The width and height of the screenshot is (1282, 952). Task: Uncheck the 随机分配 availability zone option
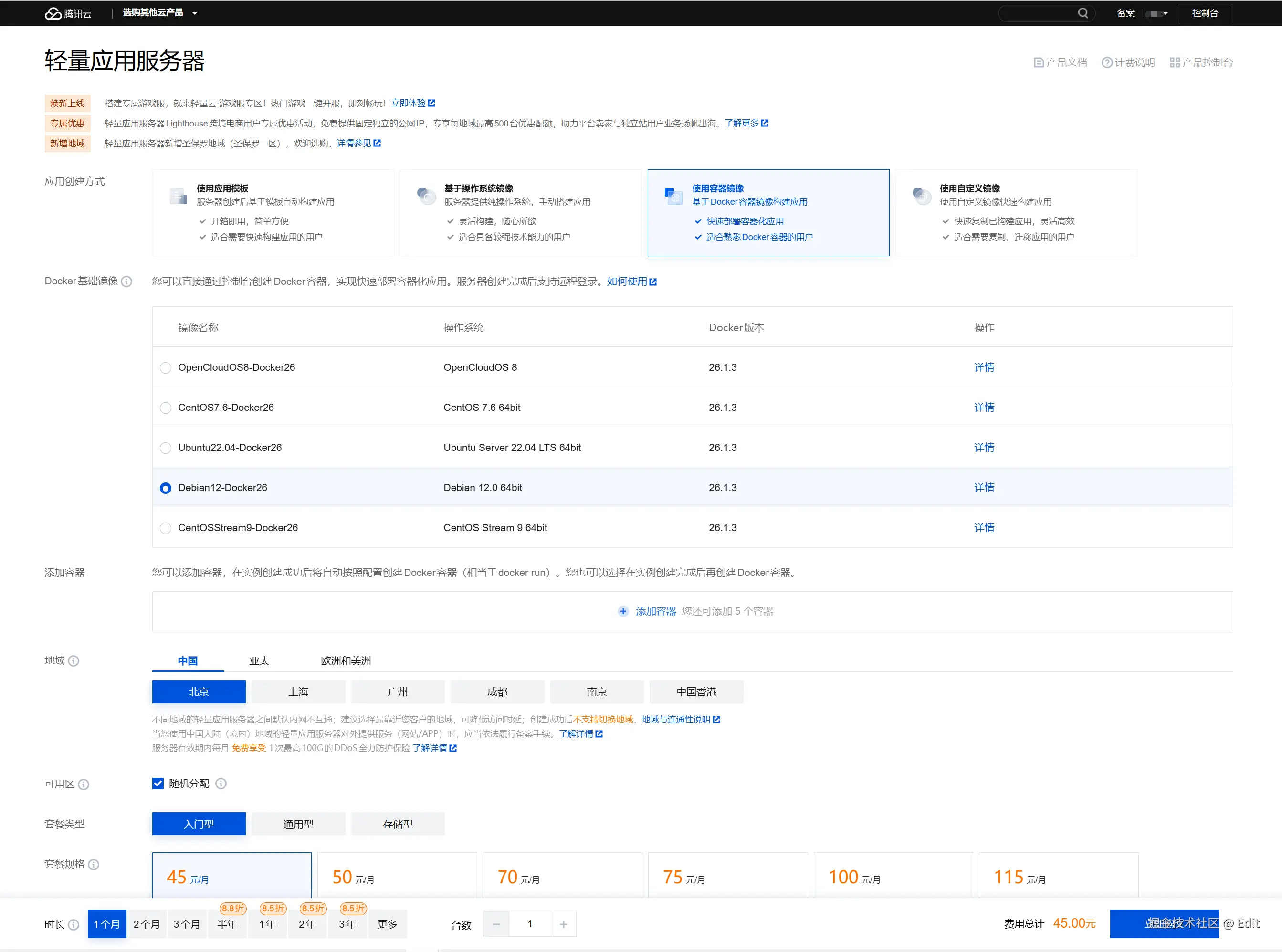158,783
